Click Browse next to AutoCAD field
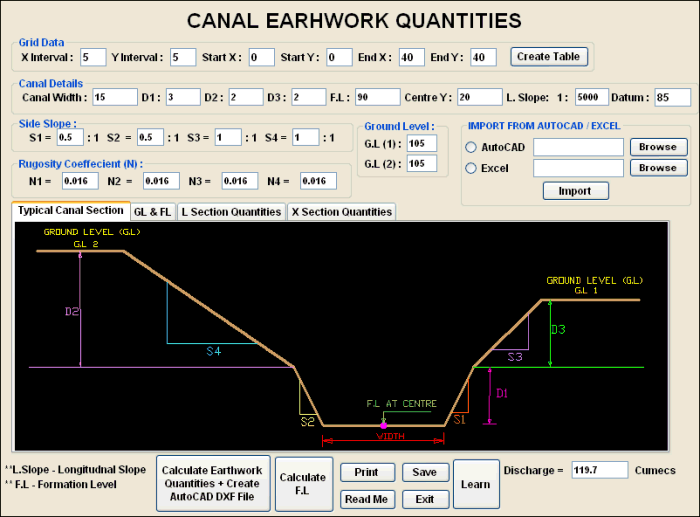 [657, 147]
